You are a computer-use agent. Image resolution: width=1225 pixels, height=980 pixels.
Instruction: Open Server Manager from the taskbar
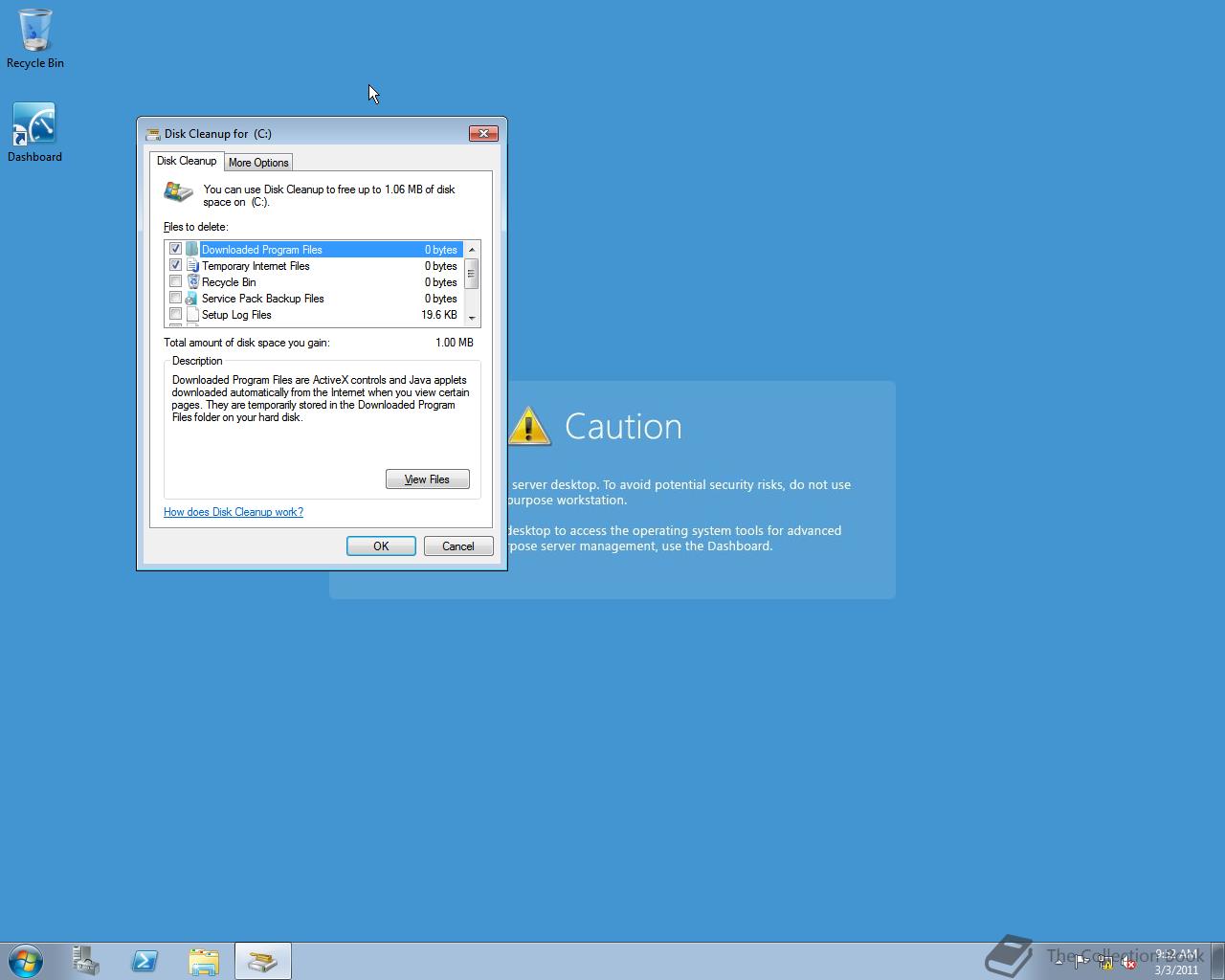tap(86, 961)
